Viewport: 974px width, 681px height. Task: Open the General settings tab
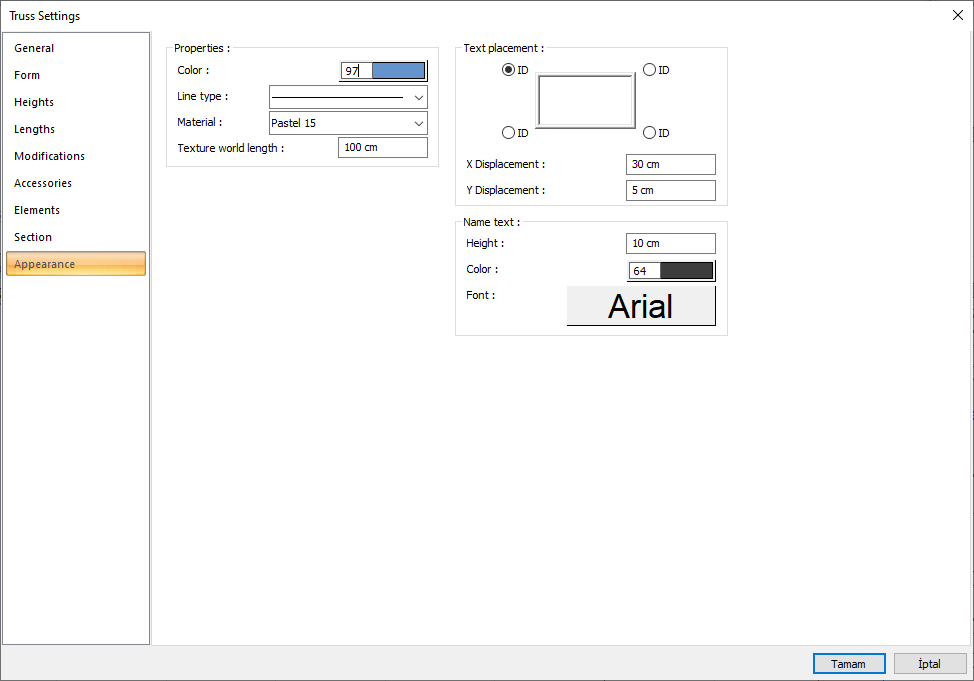pyautogui.click(x=34, y=48)
